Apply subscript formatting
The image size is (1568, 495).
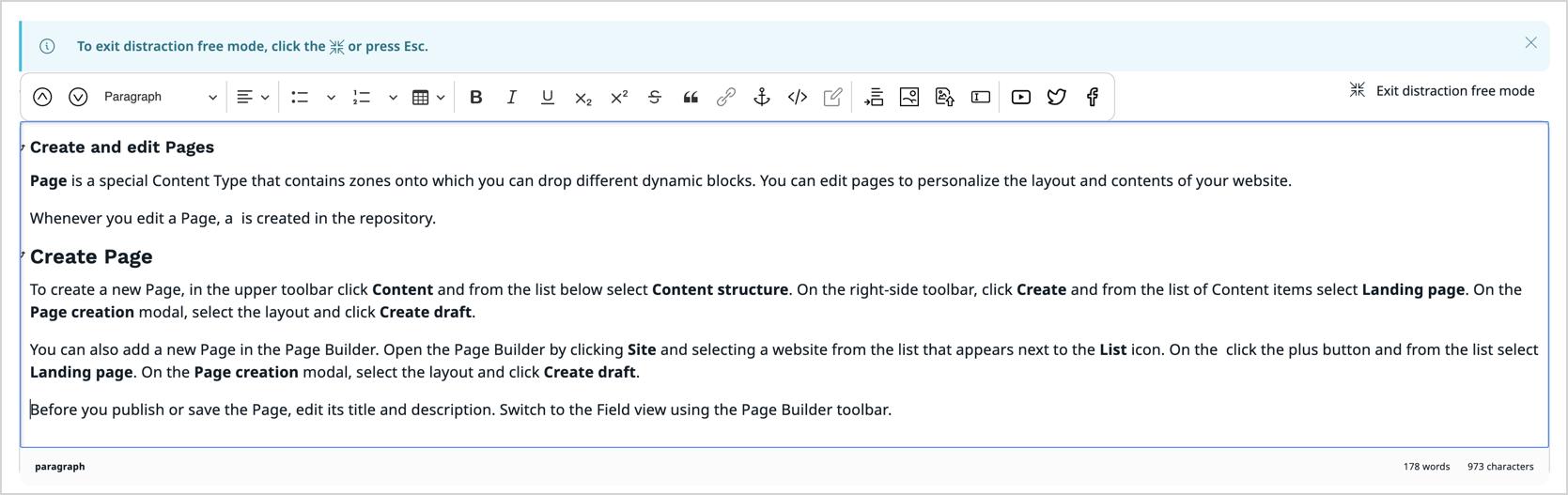coord(583,97)
